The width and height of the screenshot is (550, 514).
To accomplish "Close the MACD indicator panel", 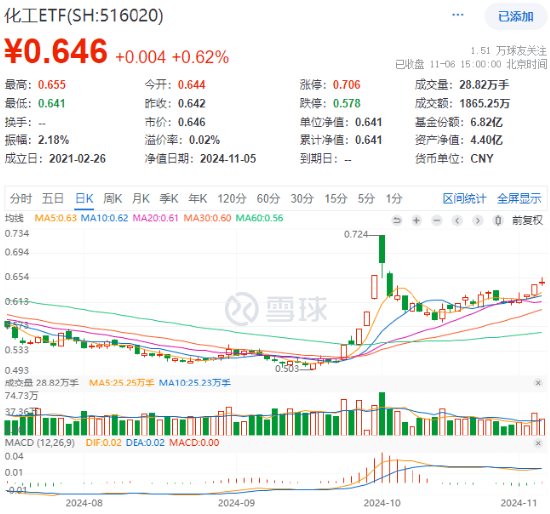I will (538, 443).
